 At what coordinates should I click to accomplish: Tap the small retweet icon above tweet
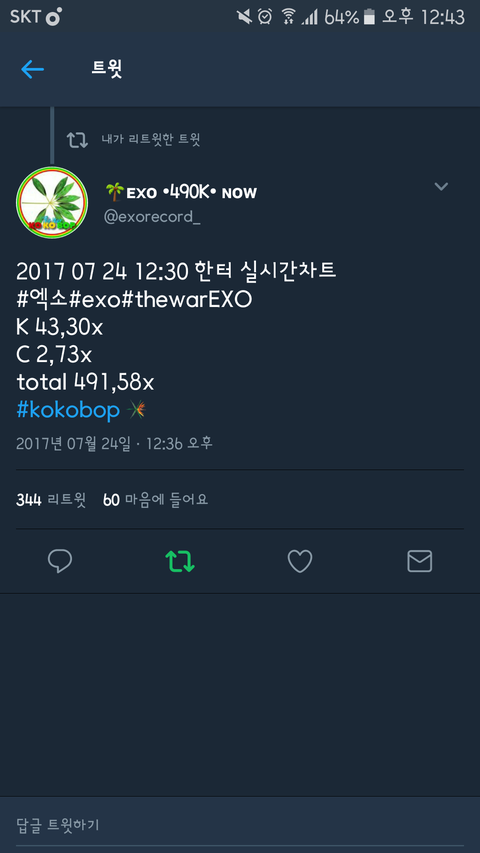coord(77,140)
